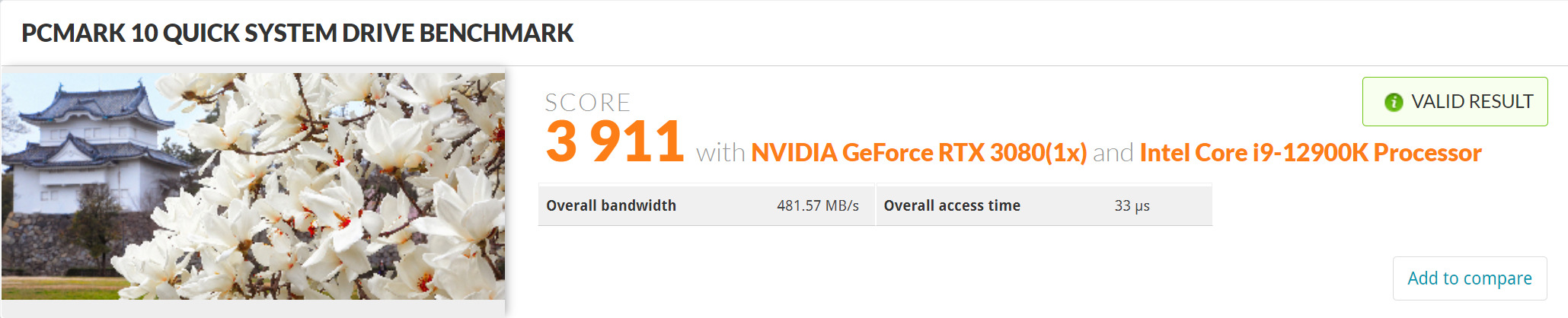Select the 3 911 score number
Screen dimensions: 1568x318
click(615, 142)
